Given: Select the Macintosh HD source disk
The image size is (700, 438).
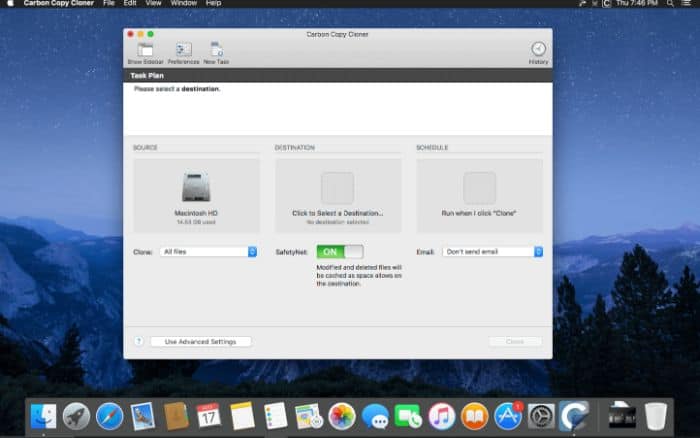Looking at the screenshot, I should point(196,196).
